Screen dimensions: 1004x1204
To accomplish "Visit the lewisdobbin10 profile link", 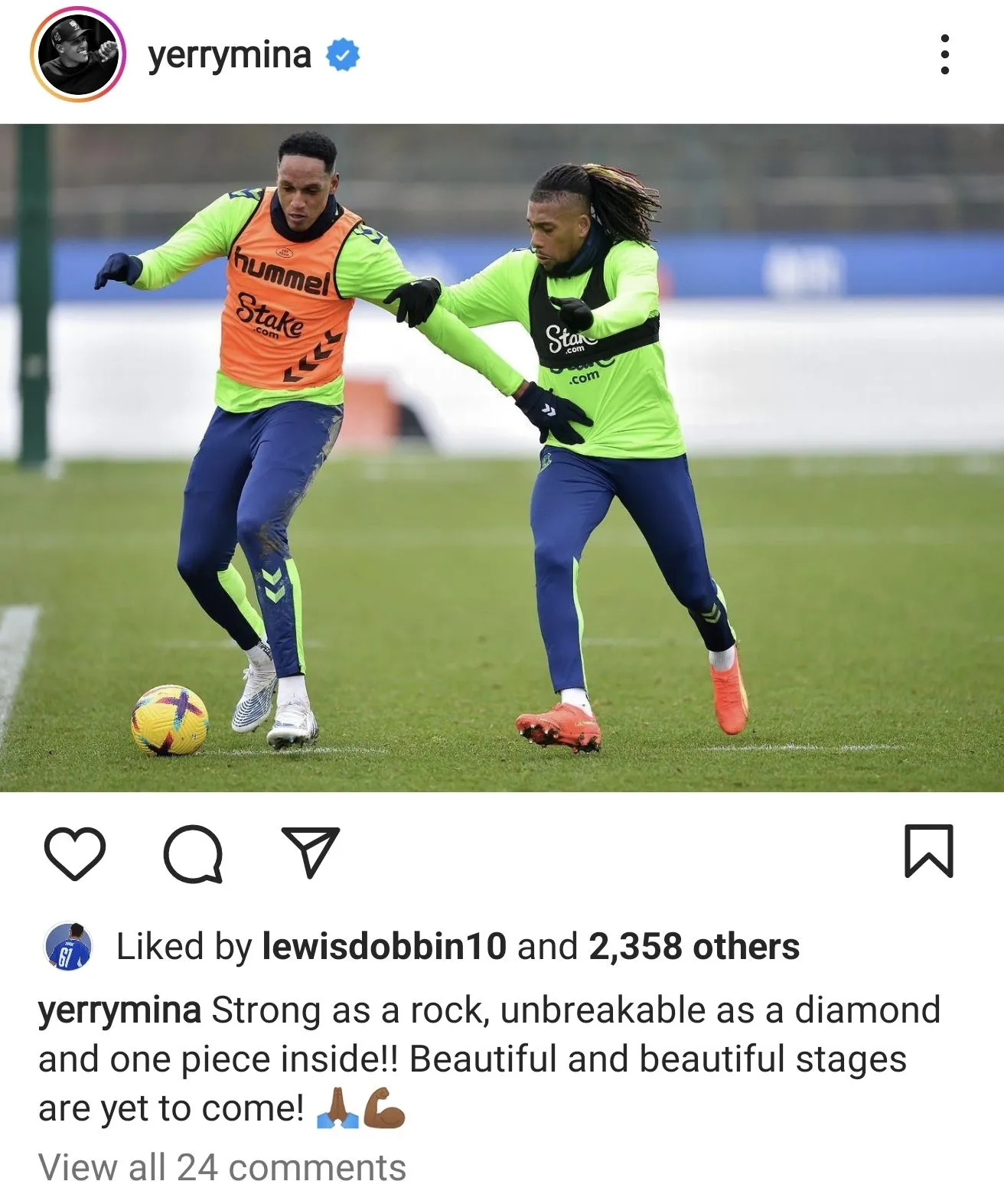I will (x=384, y=947).
